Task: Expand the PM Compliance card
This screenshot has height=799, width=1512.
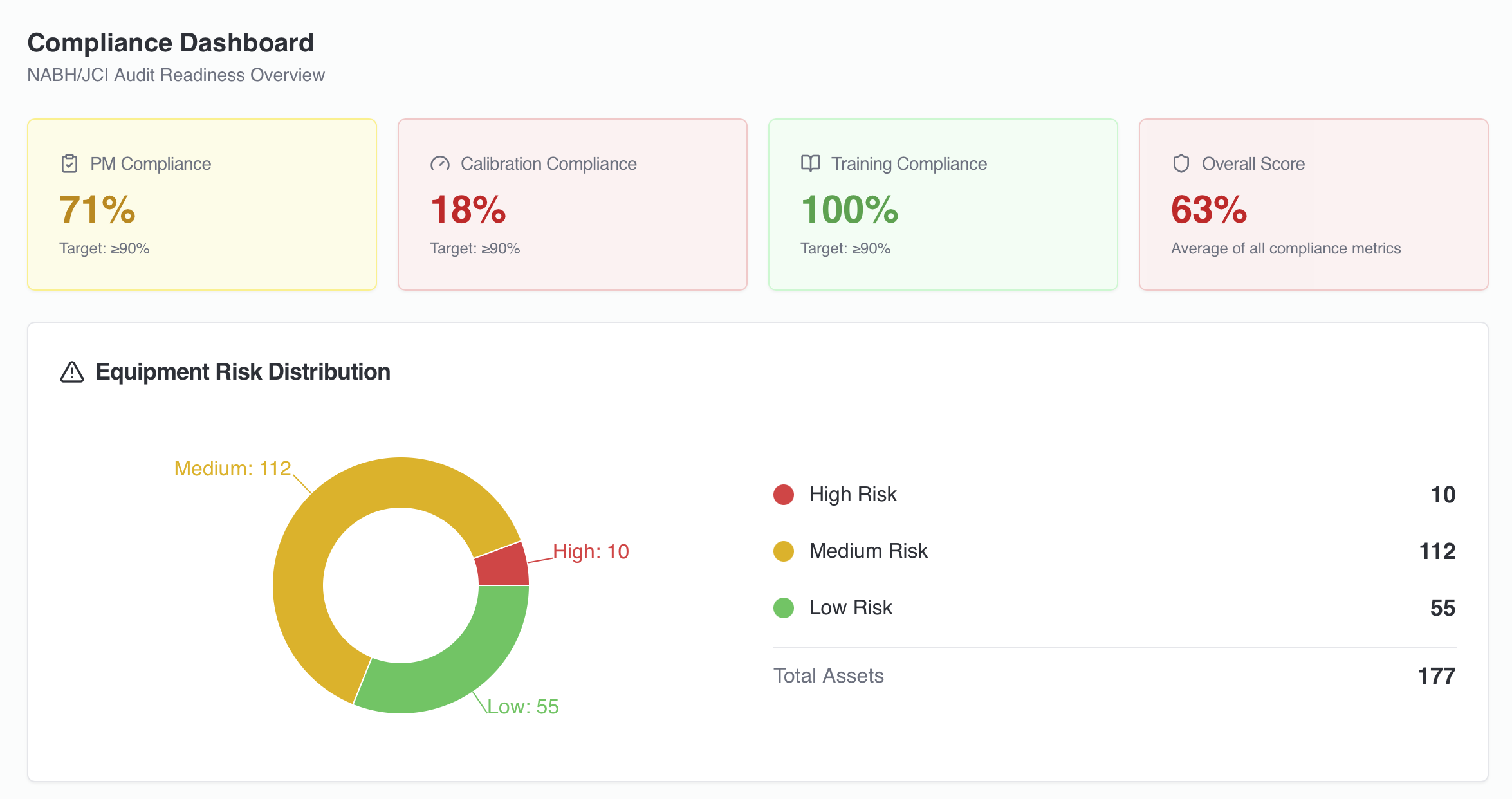Action: pyautogui.click(x=201, y=205)
